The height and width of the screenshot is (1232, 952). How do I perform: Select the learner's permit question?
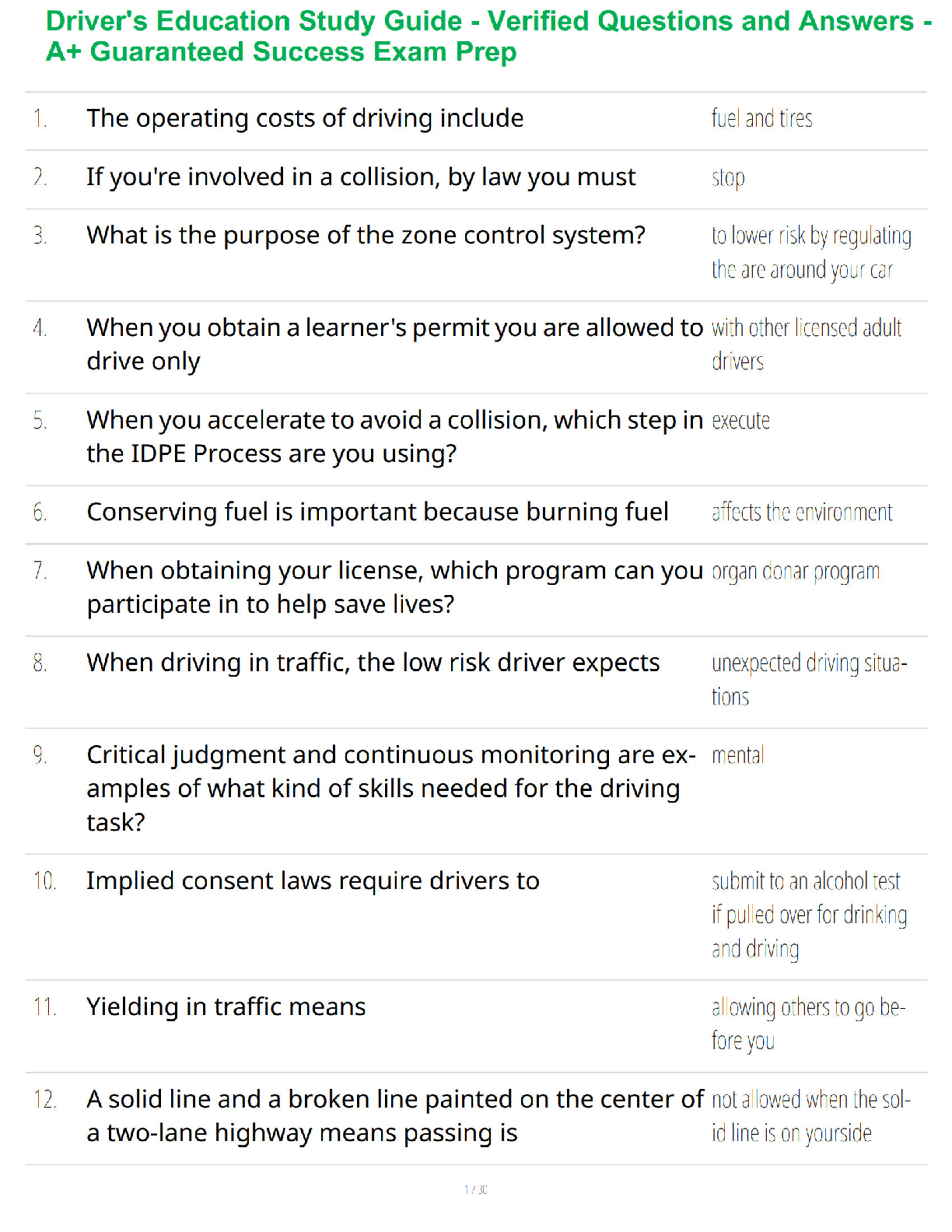pyautogui.click(x=394, y=345)
